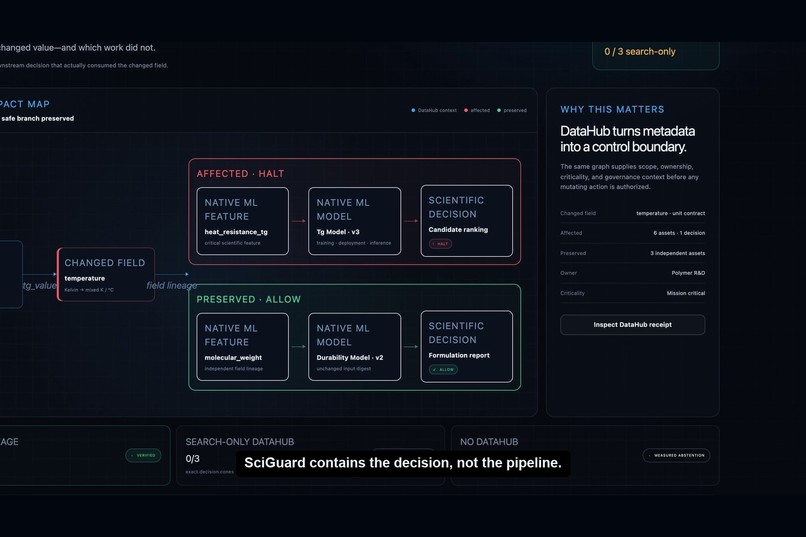
Task: Click the green preserved legend dot
Action: (499, 110)
